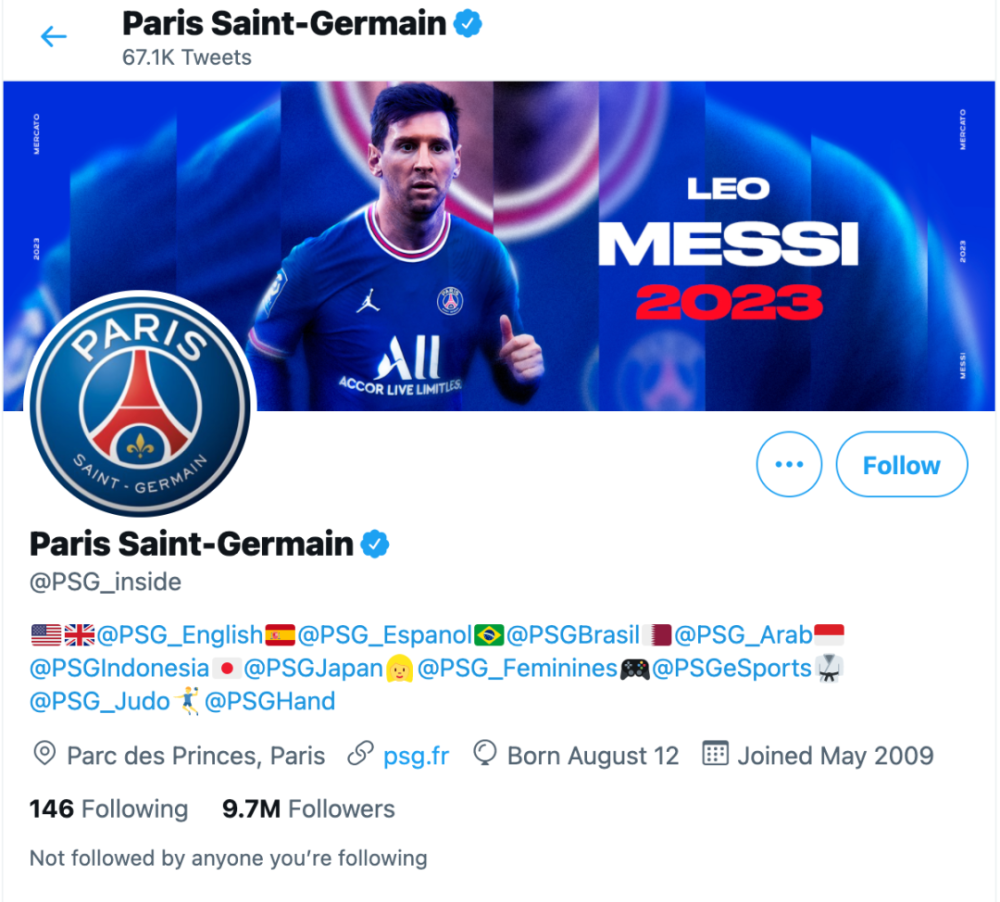Screen dimensions: 1000x902
Task: Open the psg.fr website link
Action: click(416, 755)
